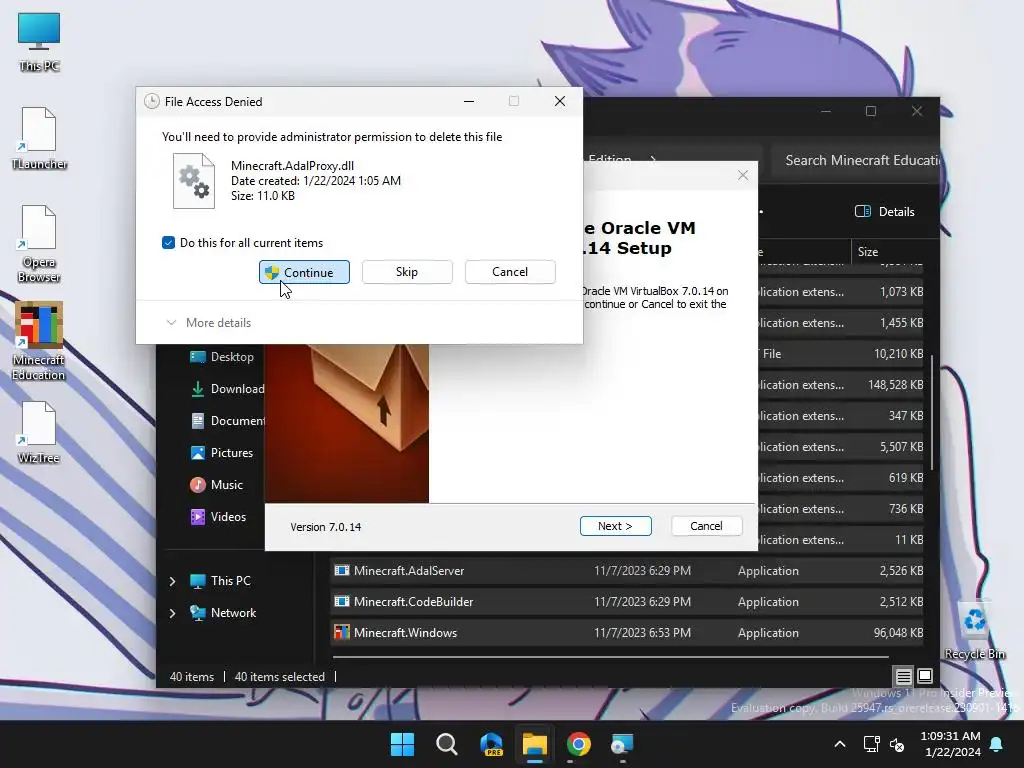The width and height of the screenshot is (1024, 768).
Task: Click the '40 items selected' status text
Action: pyautogui.click(x=280, y=677)
